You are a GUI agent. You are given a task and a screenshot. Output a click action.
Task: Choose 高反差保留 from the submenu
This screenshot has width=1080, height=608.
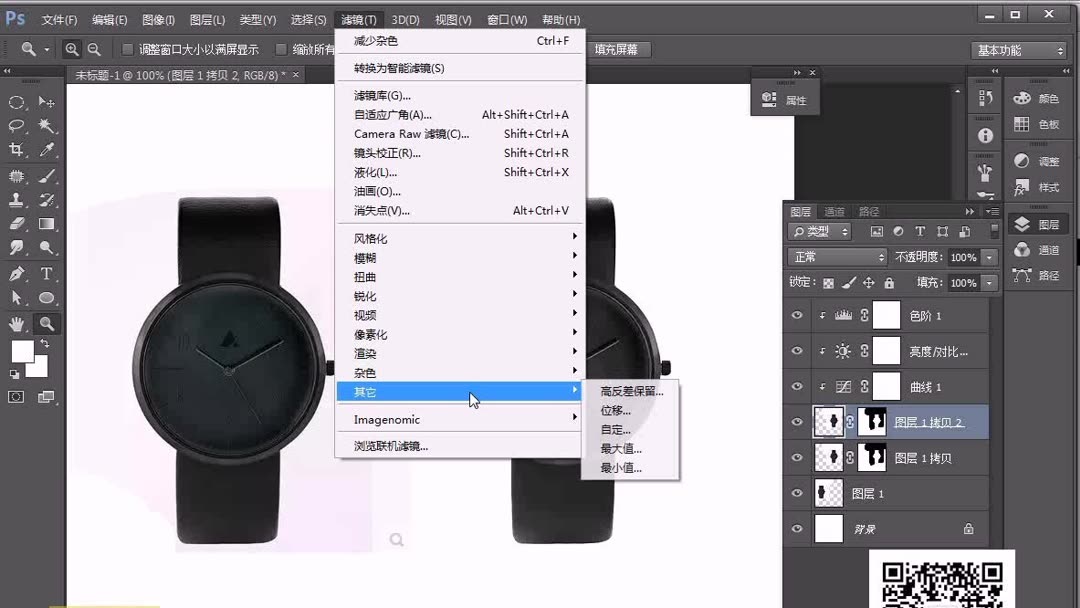(x=631, y=390)
